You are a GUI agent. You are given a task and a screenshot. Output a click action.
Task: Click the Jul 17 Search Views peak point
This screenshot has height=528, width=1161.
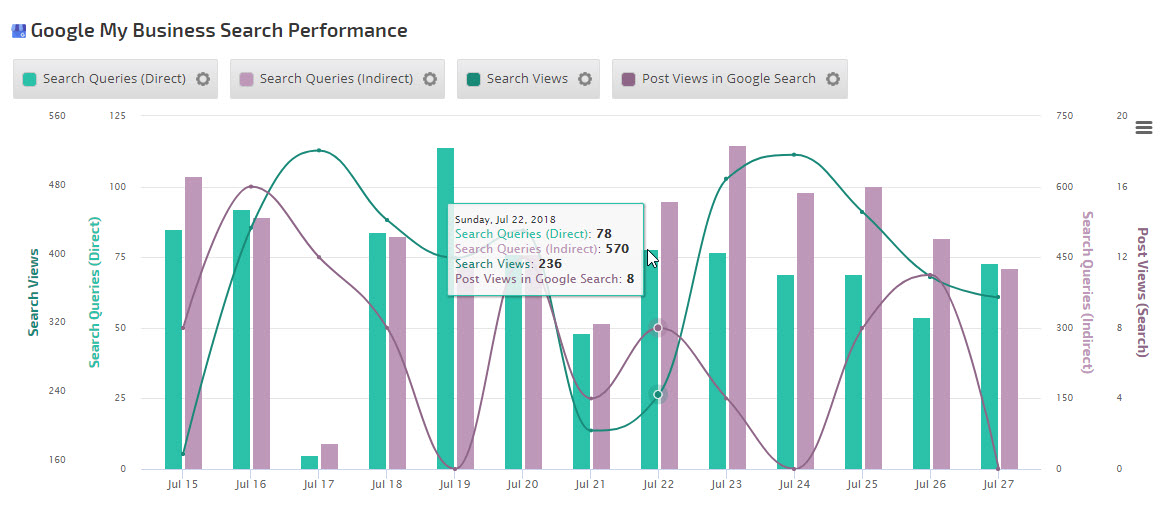[x=319, y=151]
